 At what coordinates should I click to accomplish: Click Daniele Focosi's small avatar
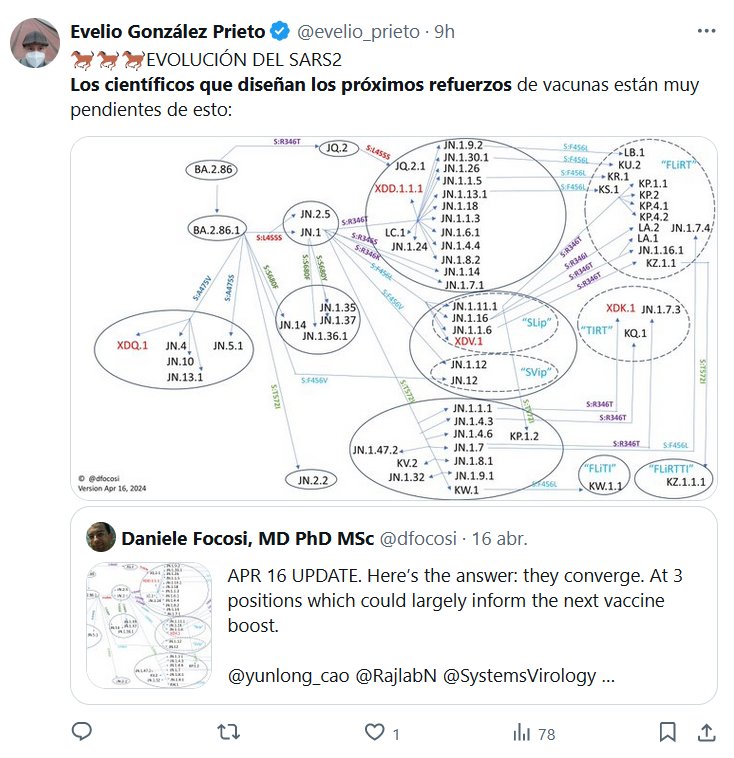pyautogui.click(x=99, y=536)
